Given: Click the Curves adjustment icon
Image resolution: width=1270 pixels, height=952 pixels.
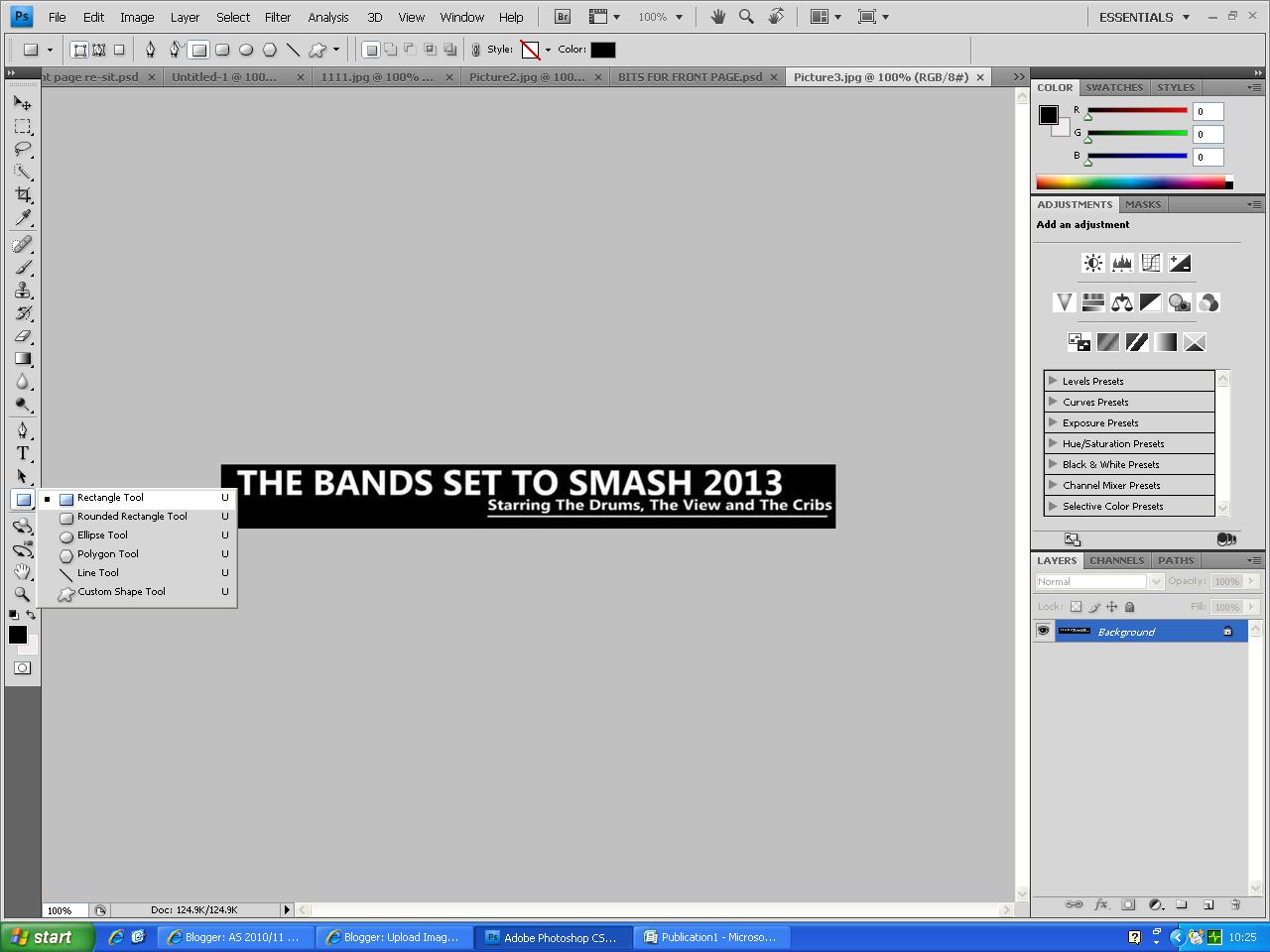Looking at the screenshot, I should (x=1151, y=263).
